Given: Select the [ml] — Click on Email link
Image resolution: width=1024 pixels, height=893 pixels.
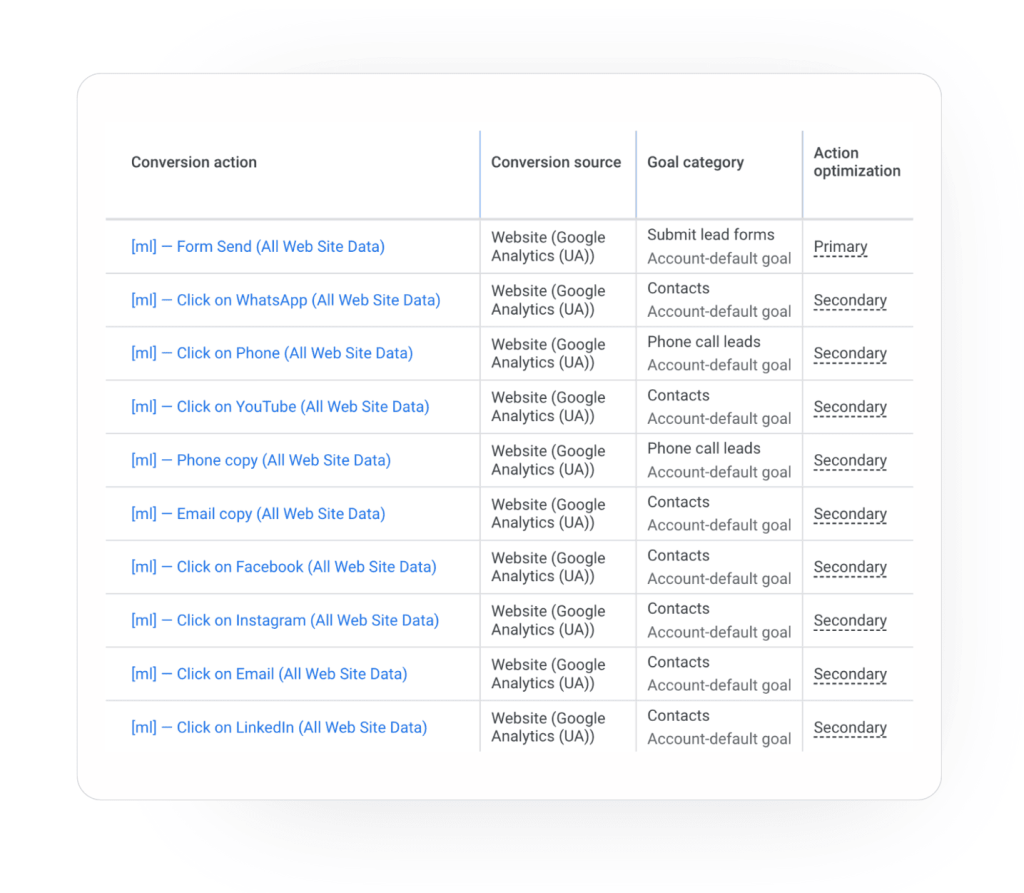Looking at the screenshot, I should click(x=267, y=674).
